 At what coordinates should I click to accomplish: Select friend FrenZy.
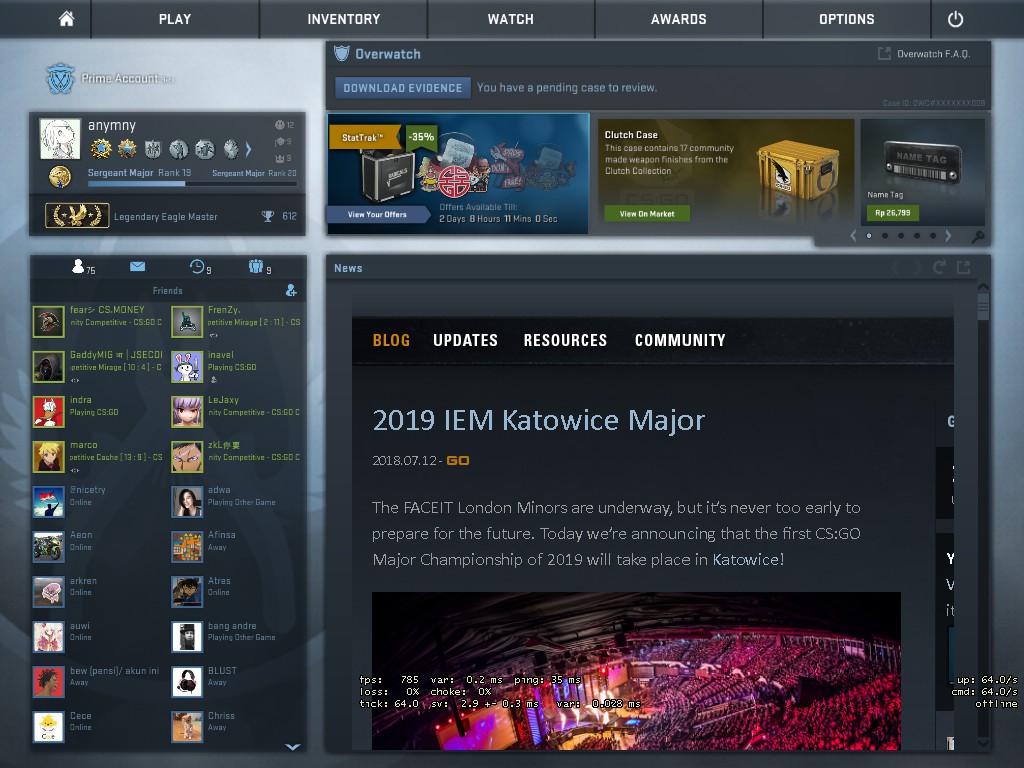coord(236,321)
